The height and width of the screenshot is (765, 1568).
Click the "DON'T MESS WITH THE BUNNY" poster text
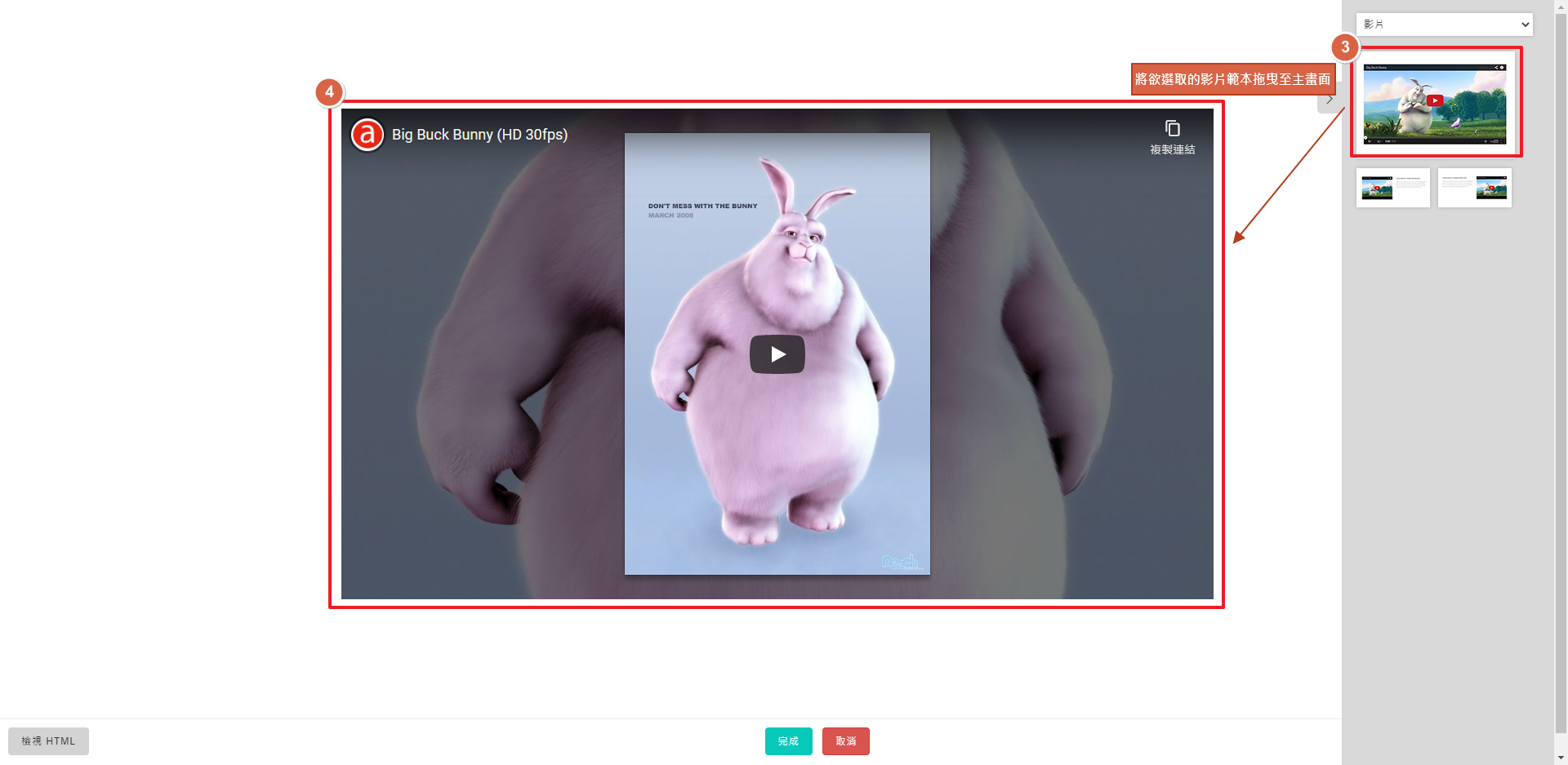click(x=702, y=207)
